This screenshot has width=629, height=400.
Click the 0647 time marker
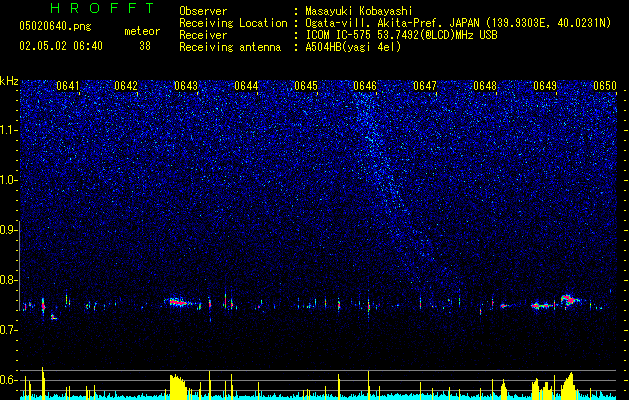point(425,86)
